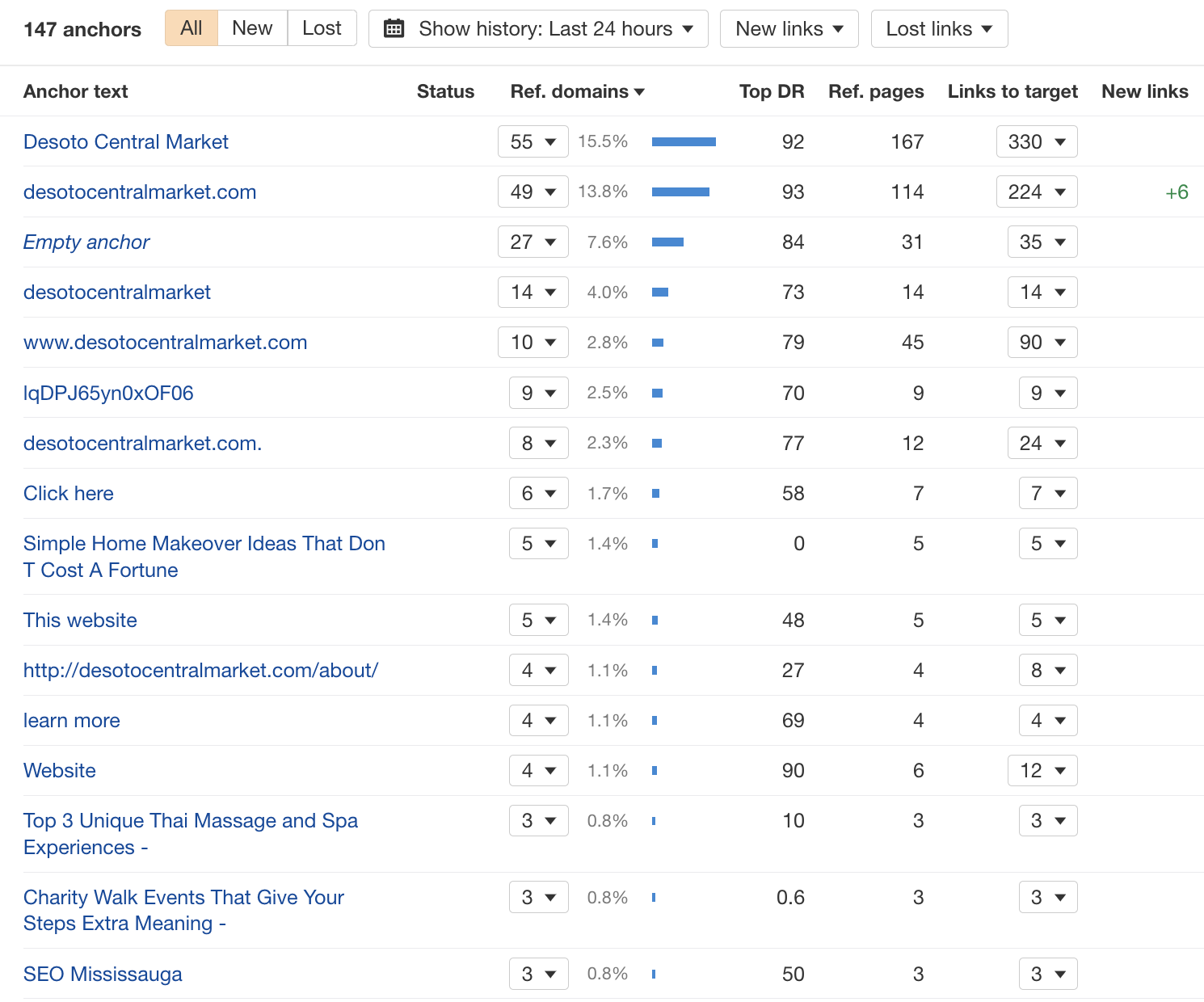The height and width of the screenshot is (1002, 1204).
Task: Open the Empty anchor link
Action: pyautogui.click(x=86, y=242)
